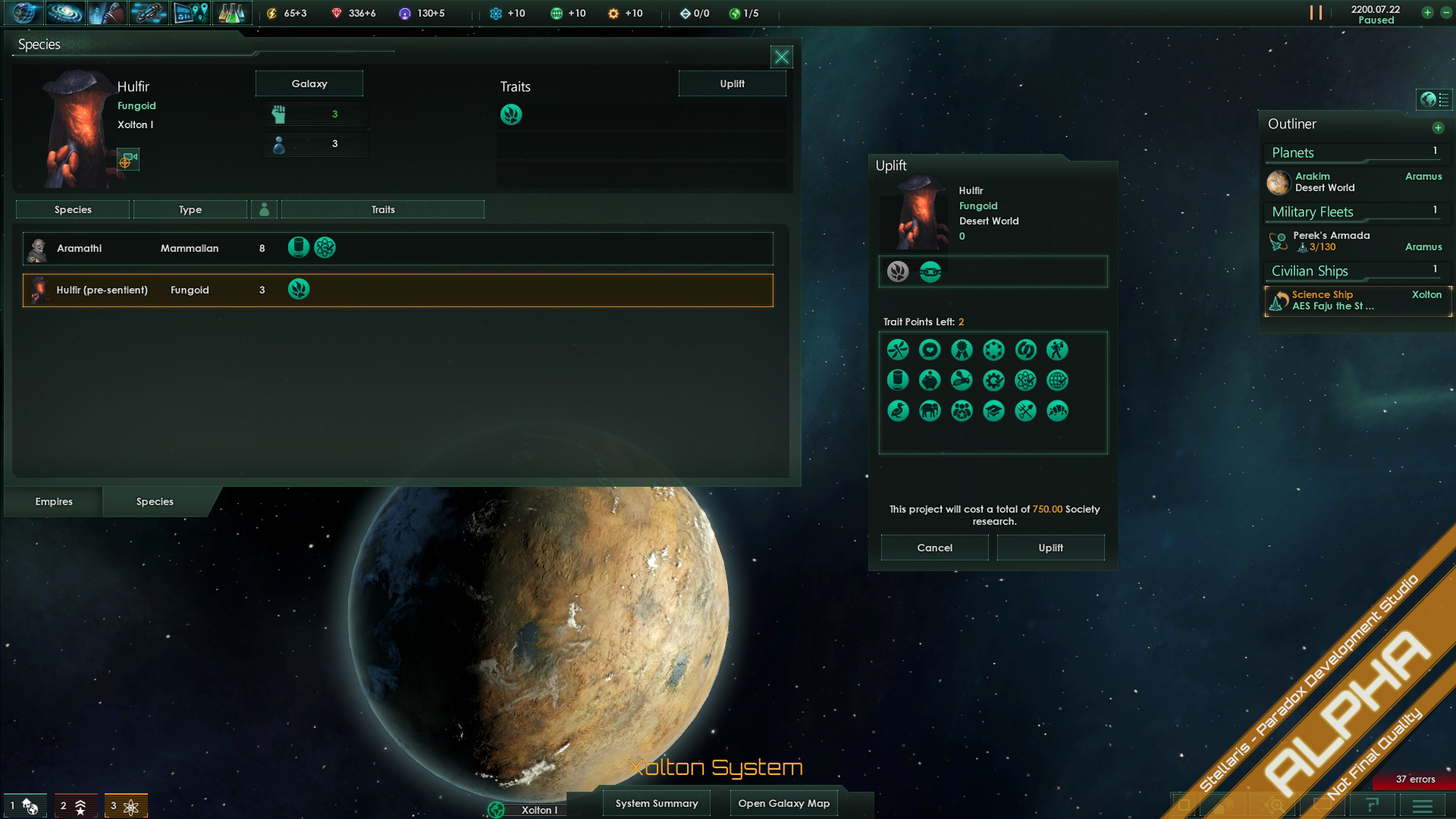Select the graduation cap trait icon

pos(993,411)
